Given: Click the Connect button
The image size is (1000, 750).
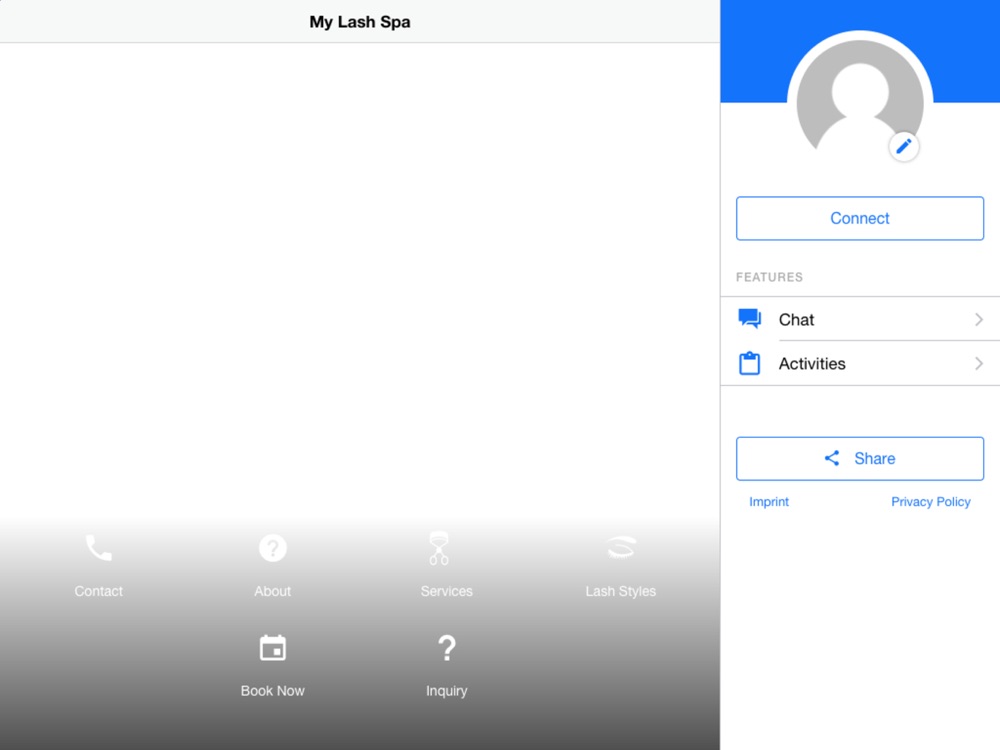Looking at the screenshot, I should [860, 218].
